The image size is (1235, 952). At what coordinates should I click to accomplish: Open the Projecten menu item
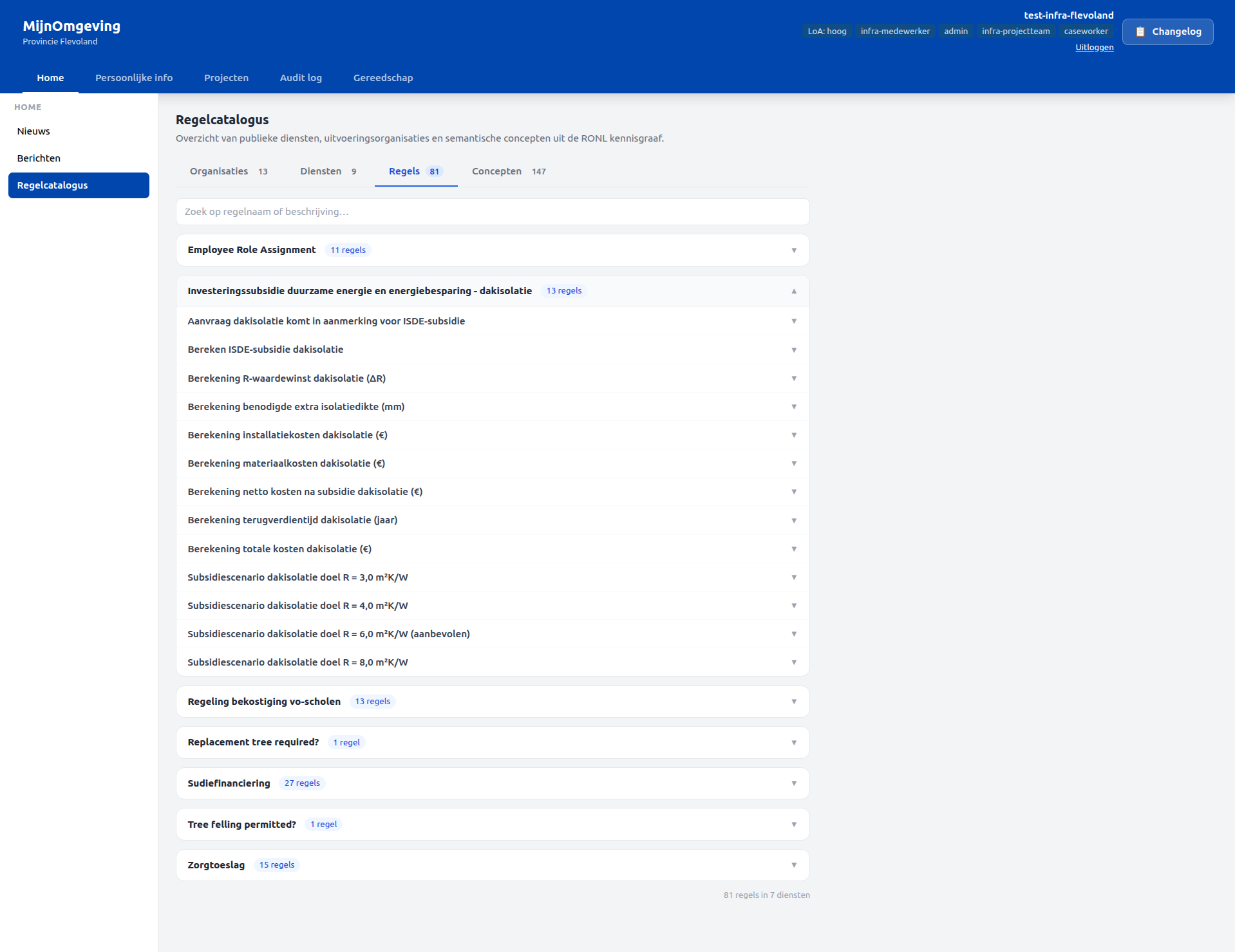tap(226, 78)
